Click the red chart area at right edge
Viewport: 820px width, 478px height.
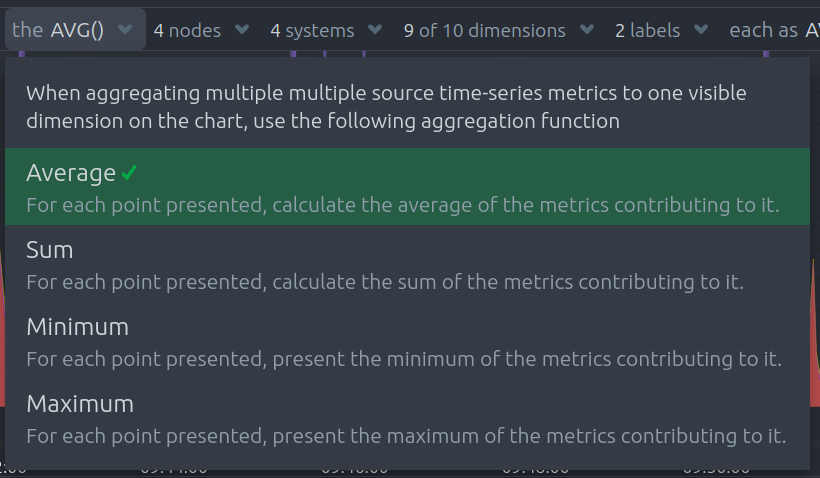815,335
